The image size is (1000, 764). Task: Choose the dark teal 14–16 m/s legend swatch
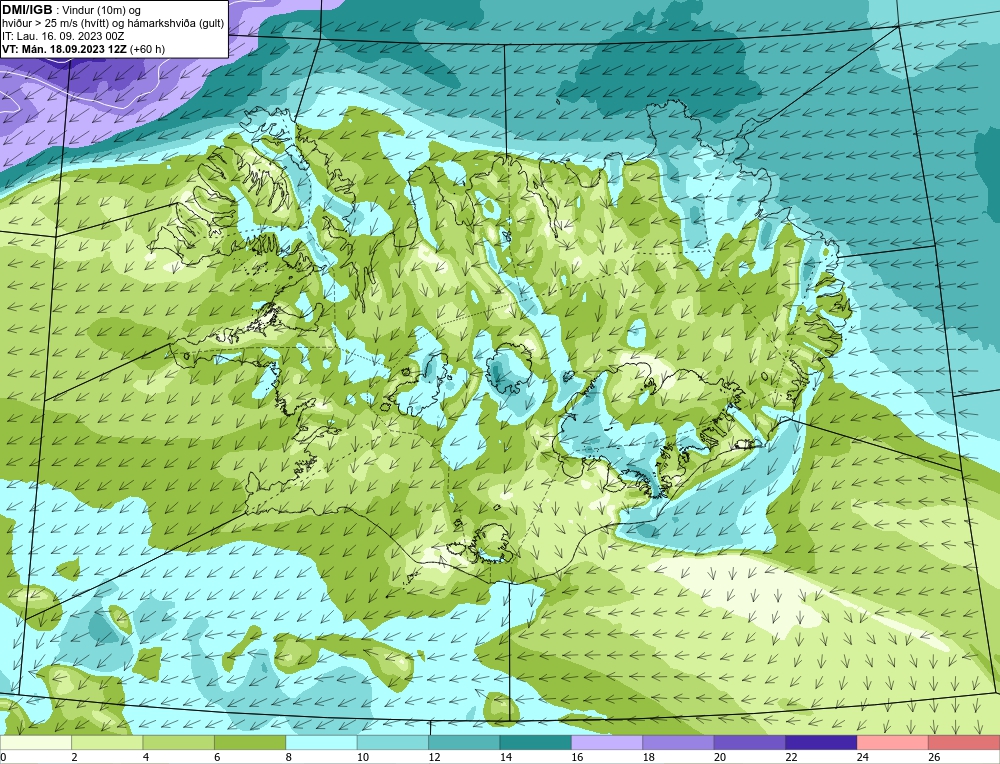536,742
